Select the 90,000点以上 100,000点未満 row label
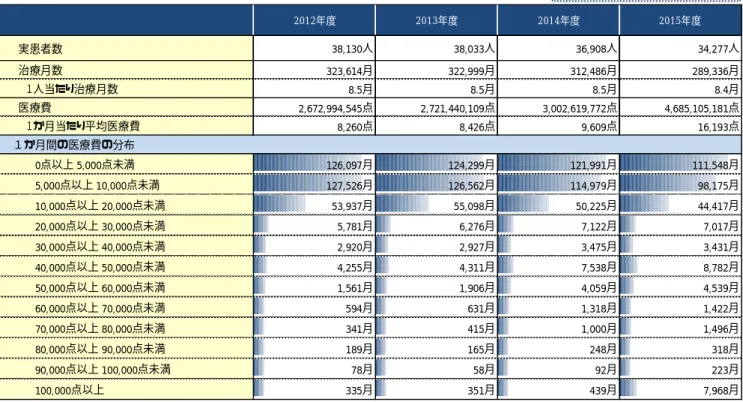 [126, 369]
